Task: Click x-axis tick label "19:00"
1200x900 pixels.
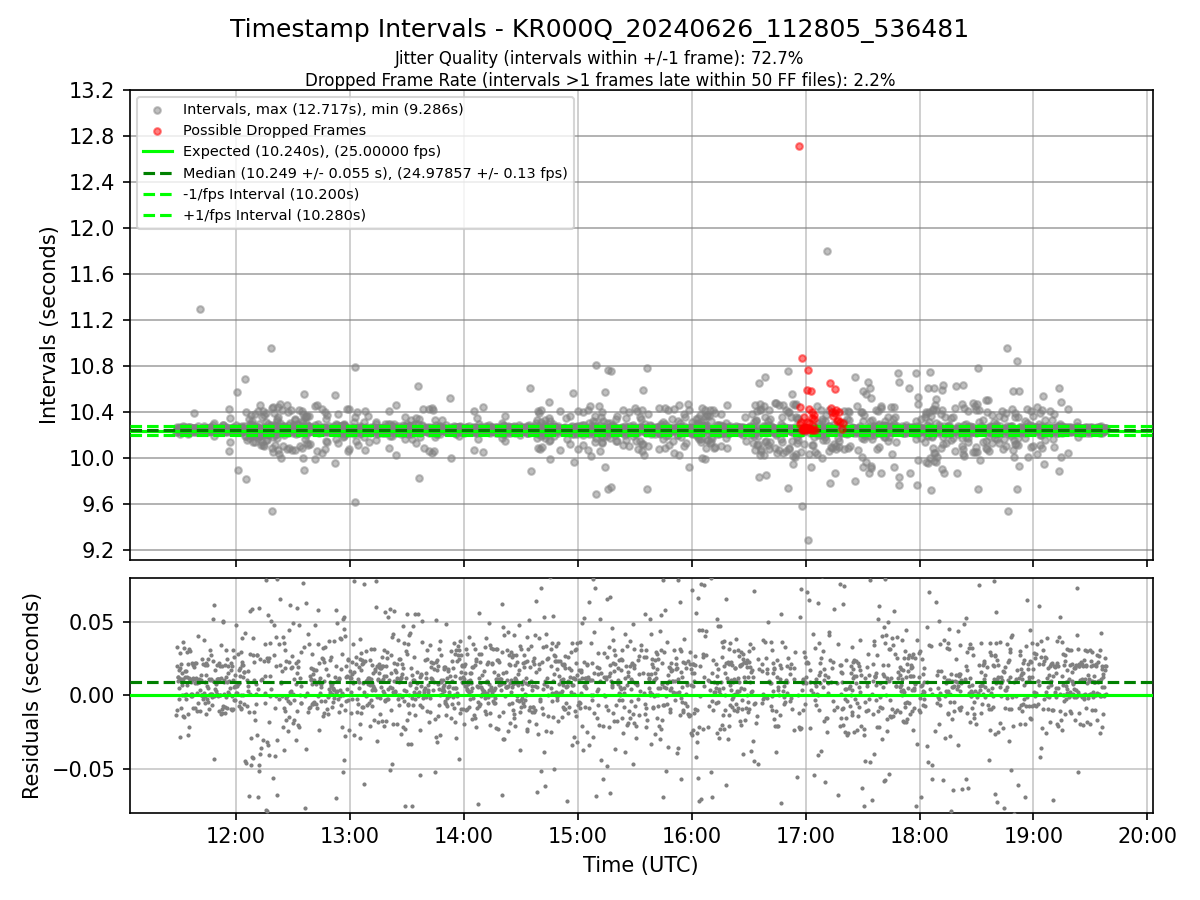Action: coord(1033,834)
